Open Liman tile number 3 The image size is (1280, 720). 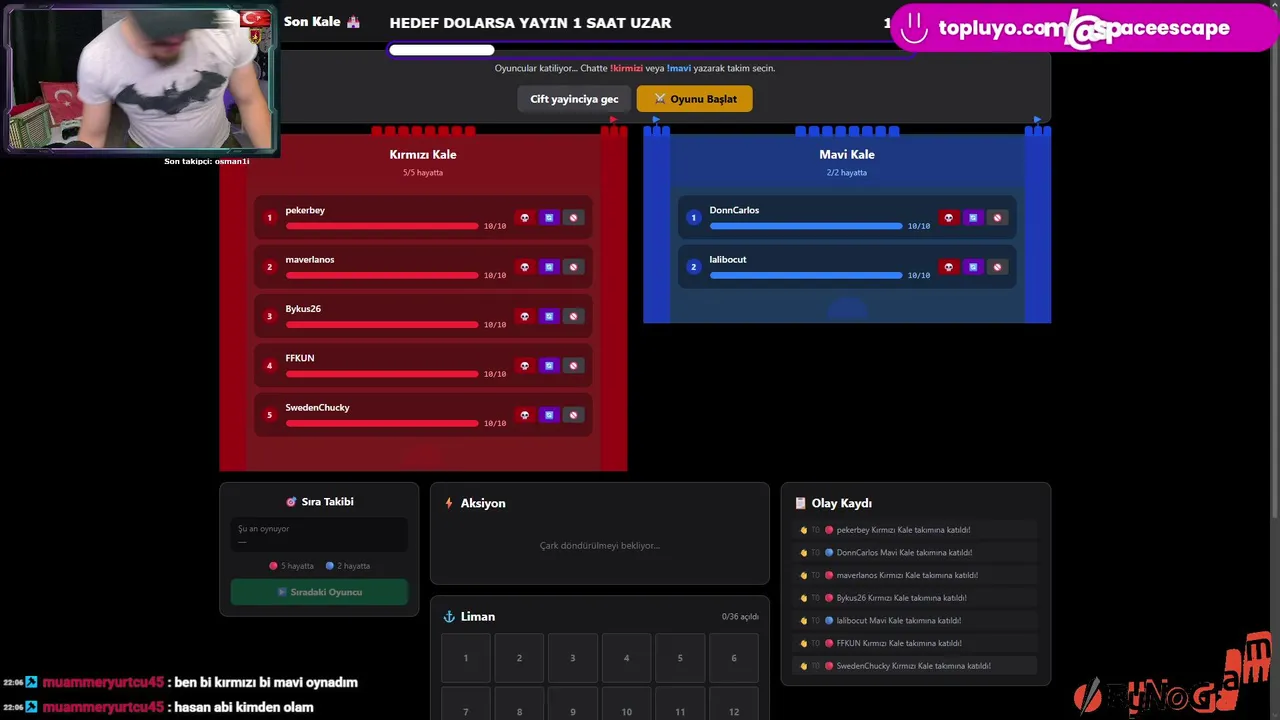click(573, 658)
